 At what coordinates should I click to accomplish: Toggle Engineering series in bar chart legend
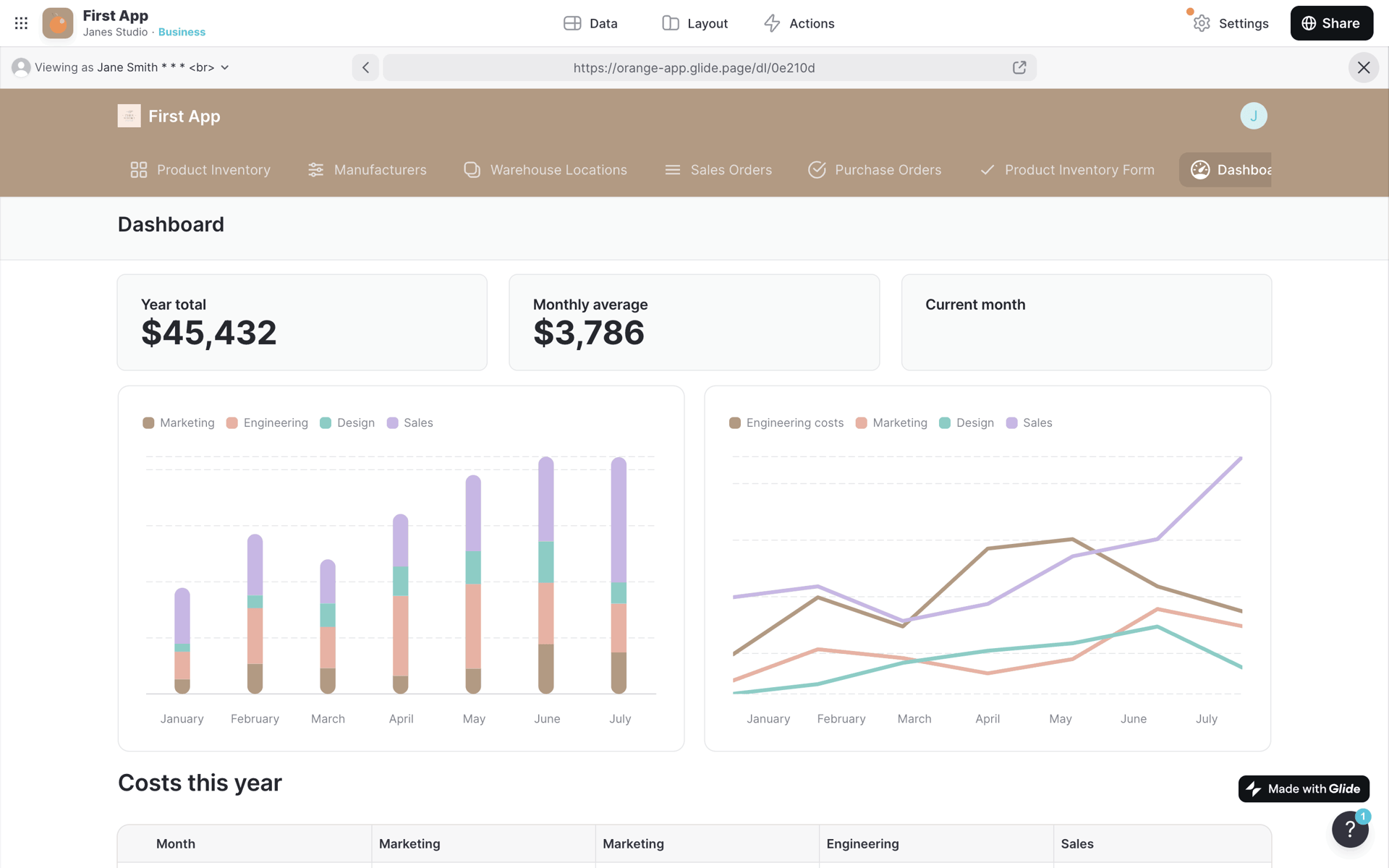click(267, 422)
